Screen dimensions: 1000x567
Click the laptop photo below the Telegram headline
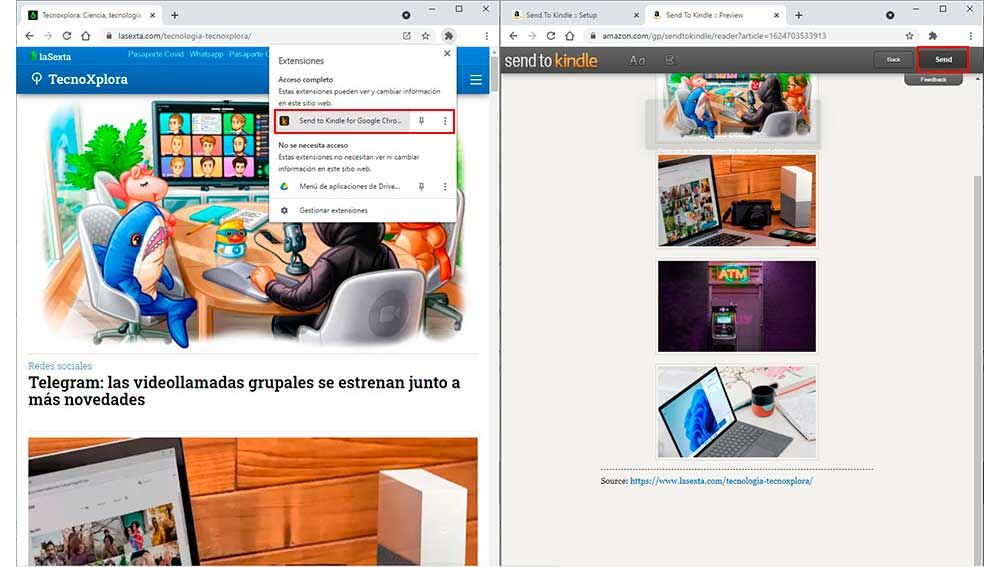[253, 501]
